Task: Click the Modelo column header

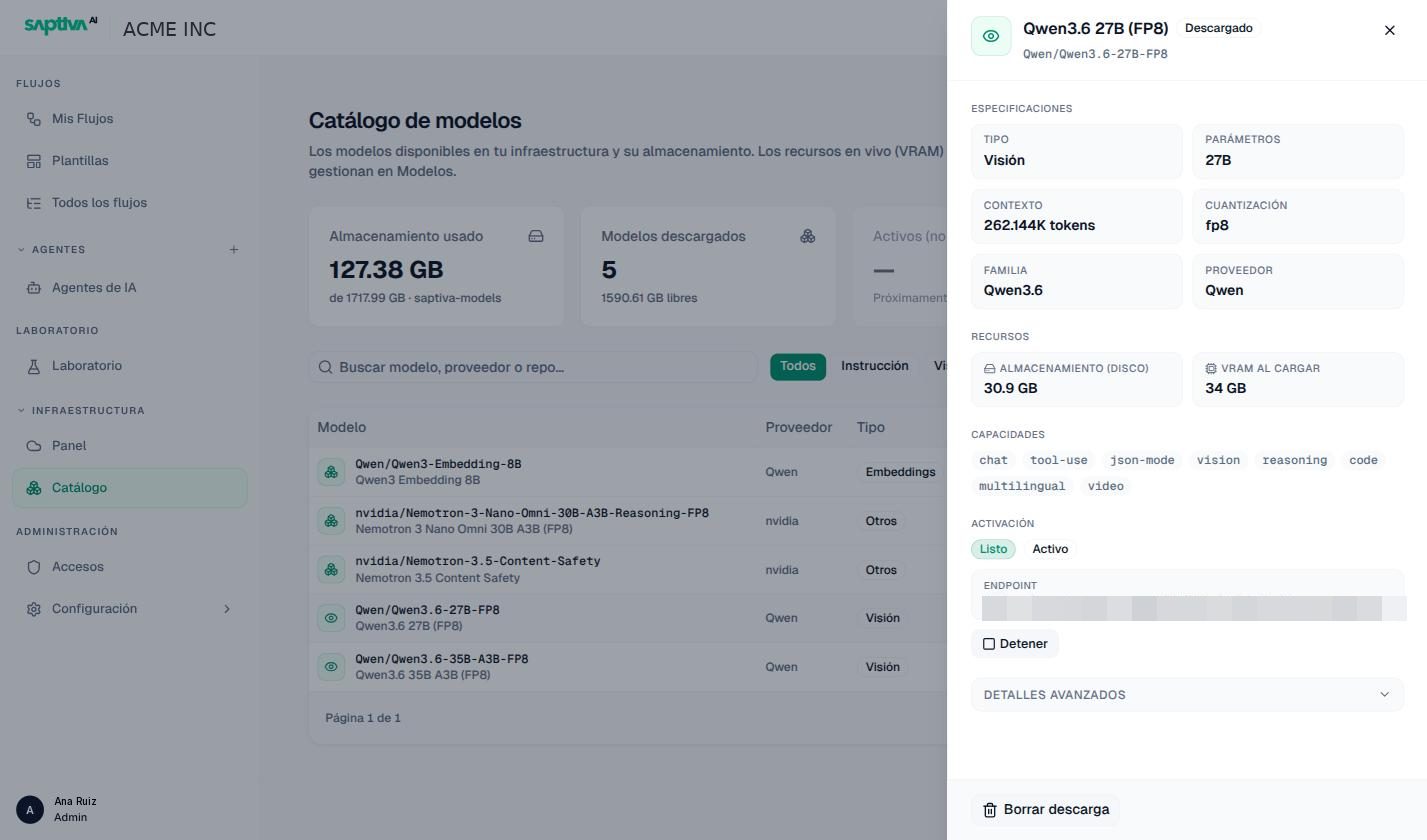Action: [x=342, y=427]
